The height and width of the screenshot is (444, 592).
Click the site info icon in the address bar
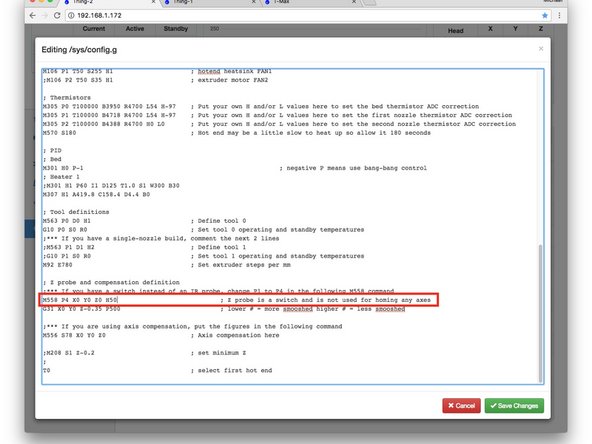tap(71, 15)
